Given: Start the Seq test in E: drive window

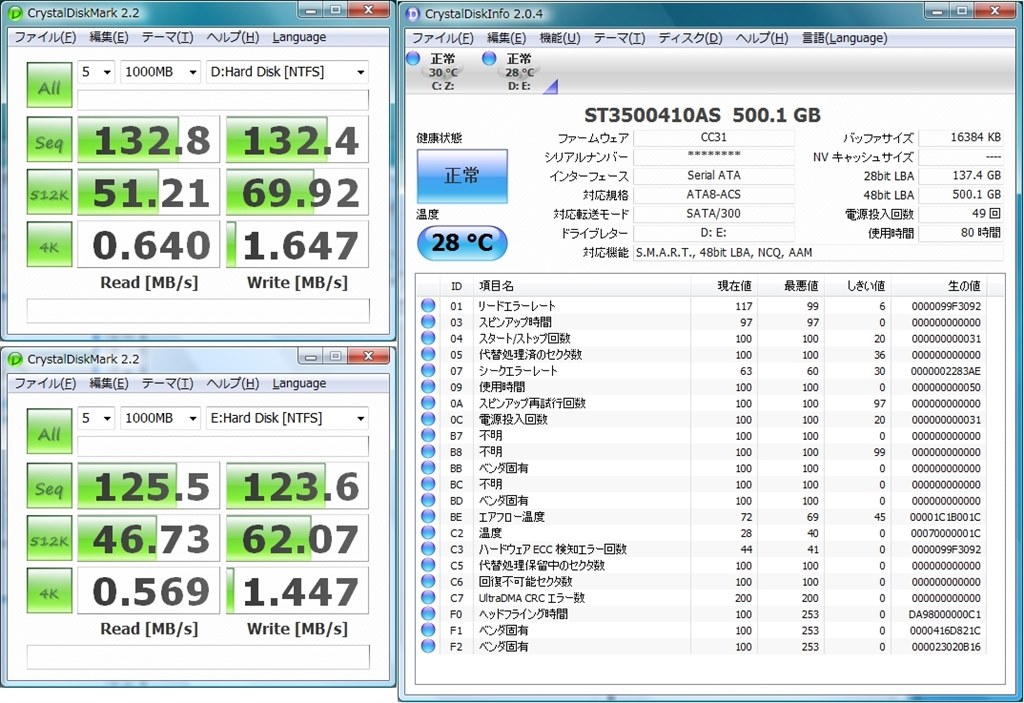Looking at the screenshot, I should coord(50,486).
